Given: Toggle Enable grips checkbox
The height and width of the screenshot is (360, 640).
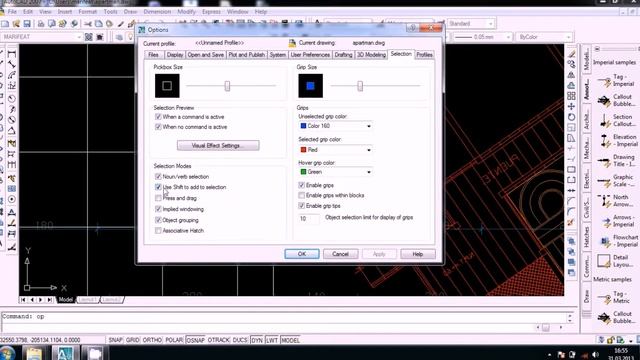Looking at the screenshot, I should (x=302, y=185).
